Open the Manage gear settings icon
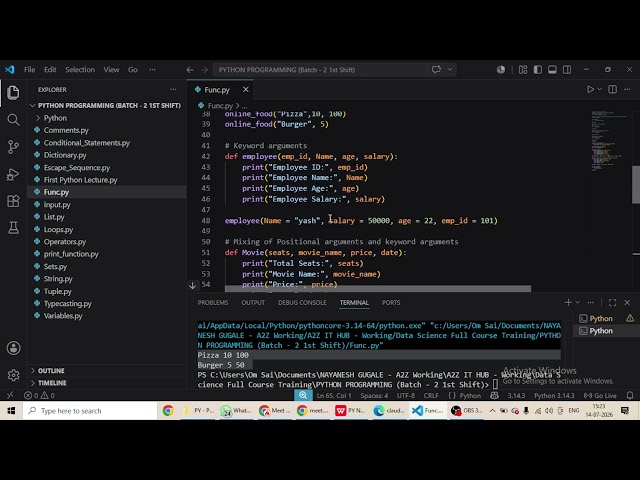 pyautogui.click(x=13, y=375)
